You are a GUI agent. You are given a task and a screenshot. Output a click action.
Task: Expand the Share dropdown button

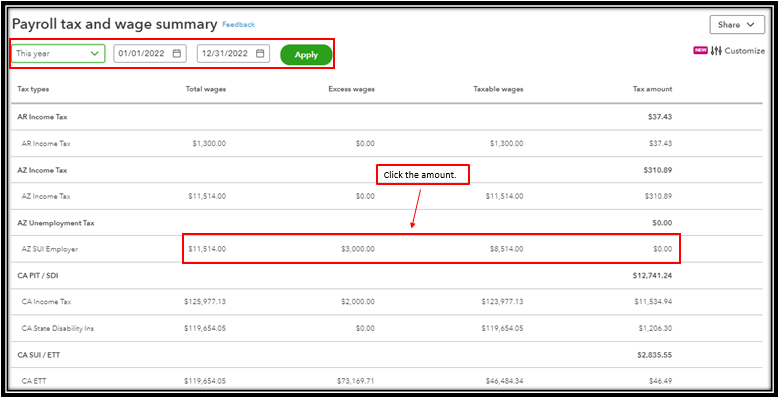coord(737,25)
